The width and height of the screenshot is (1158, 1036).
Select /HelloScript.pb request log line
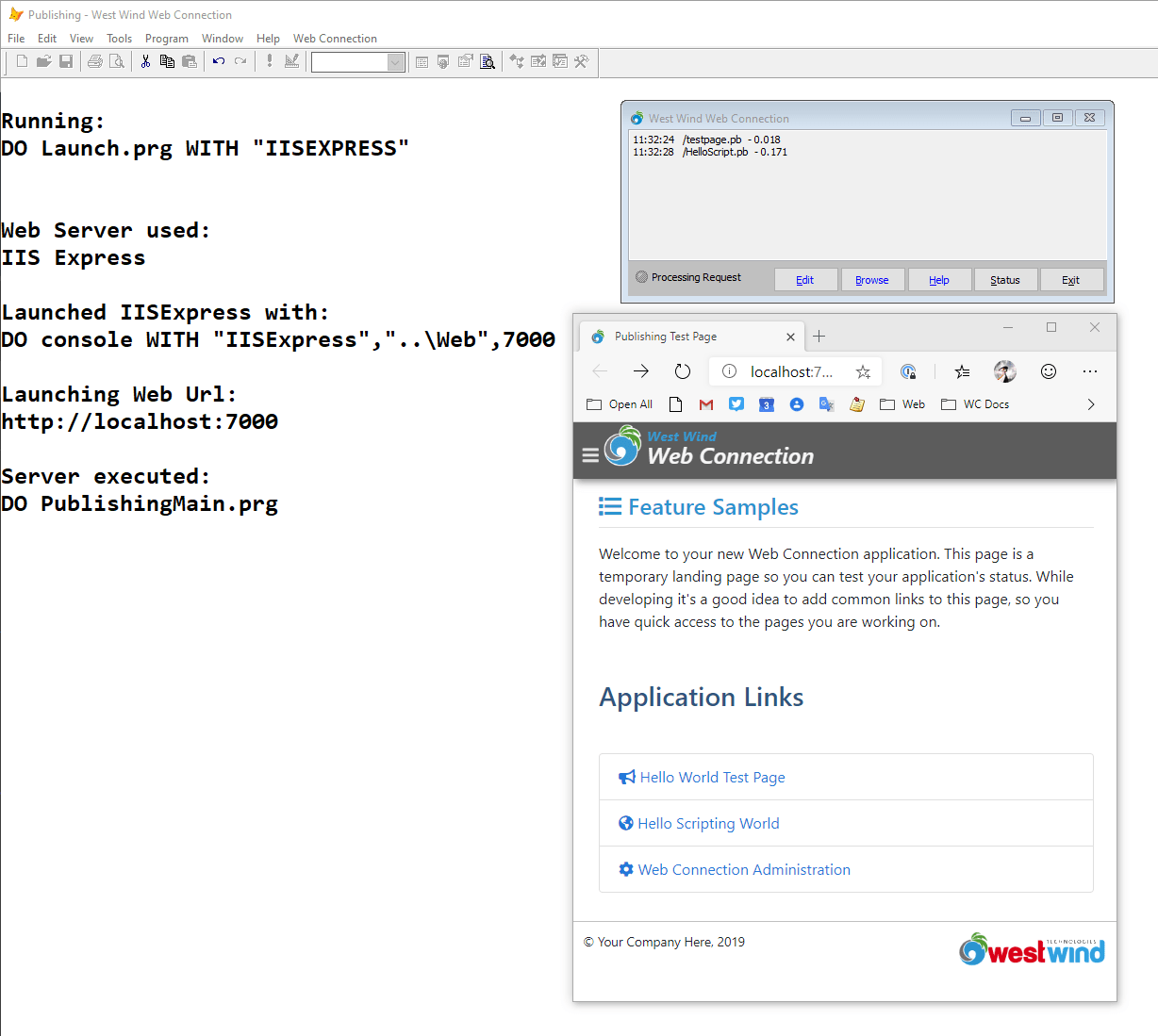(710, 152)
